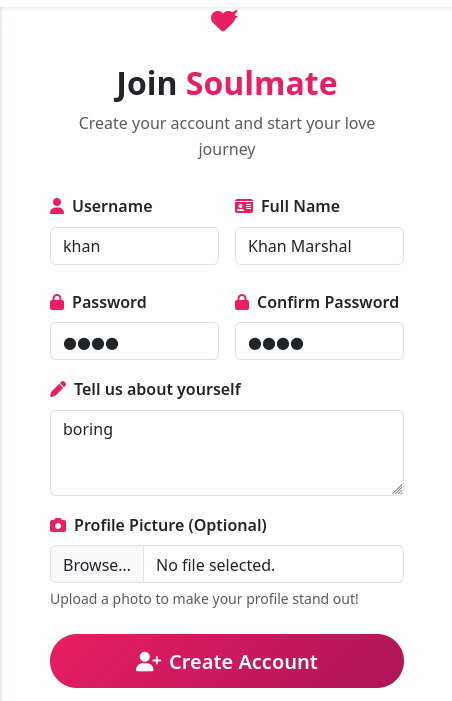
Task: Click the lock icon next to Password
Action: pyautogui.click(x=57, y=302)
